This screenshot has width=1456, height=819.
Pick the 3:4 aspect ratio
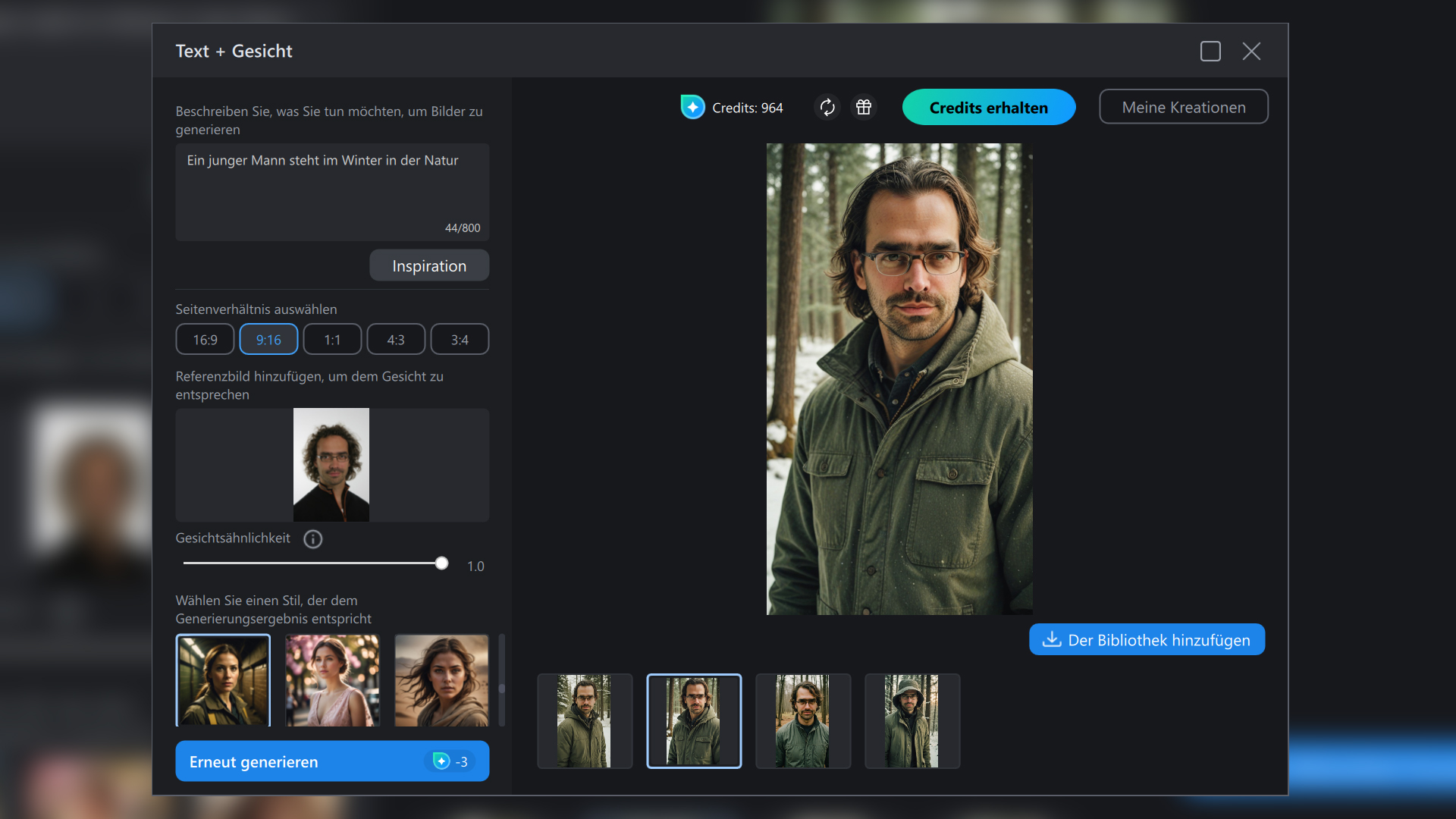pos(460,340)
